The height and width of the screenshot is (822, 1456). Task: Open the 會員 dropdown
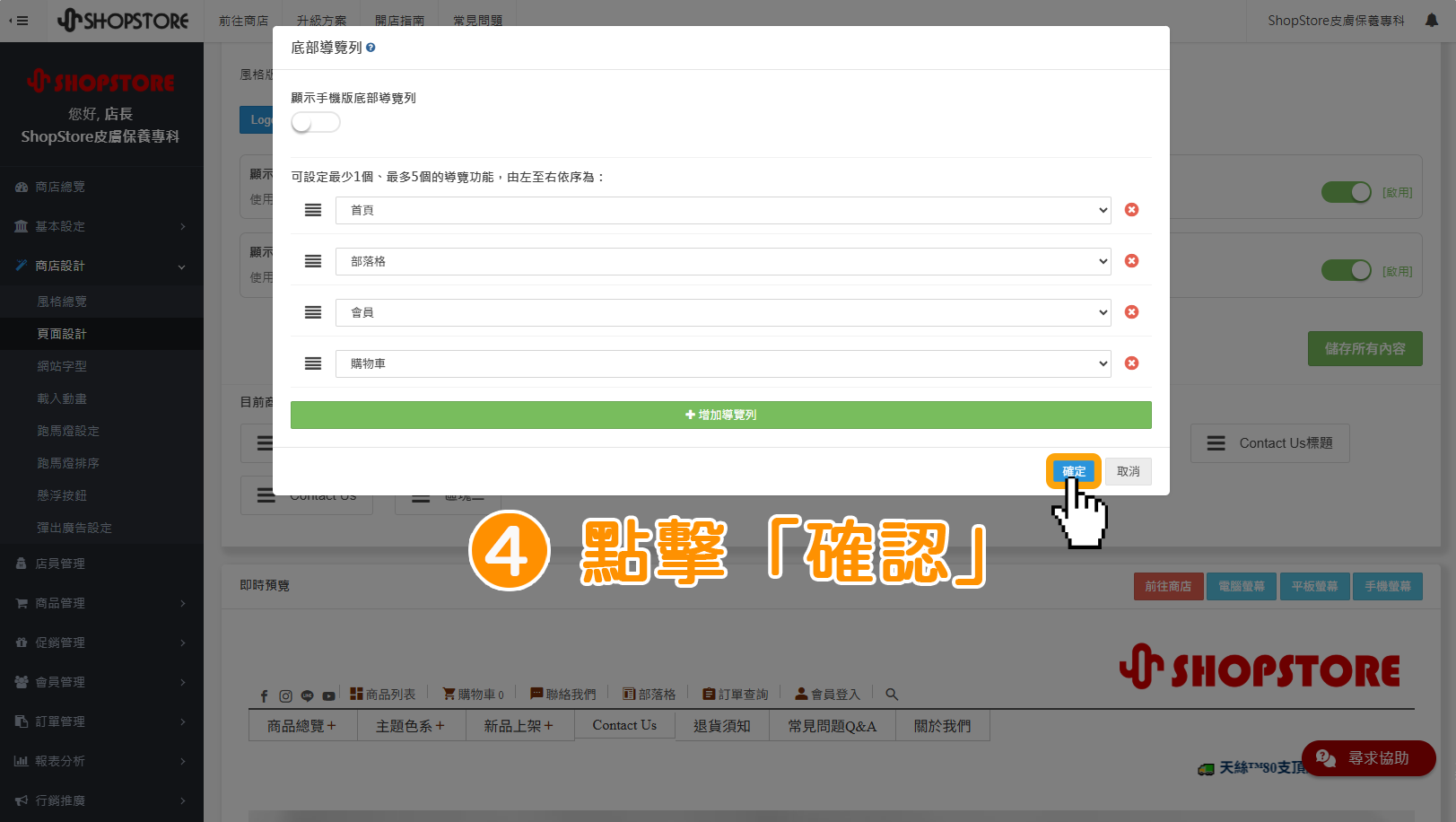pos(723,312)
